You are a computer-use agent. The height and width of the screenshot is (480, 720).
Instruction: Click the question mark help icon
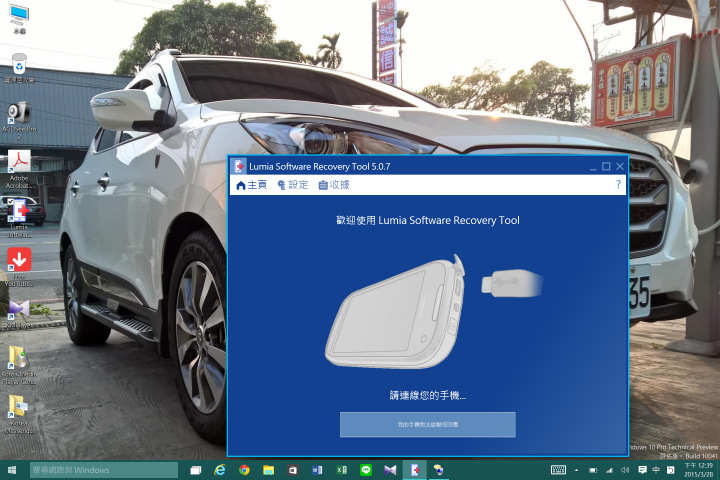[x=618, y=184]
